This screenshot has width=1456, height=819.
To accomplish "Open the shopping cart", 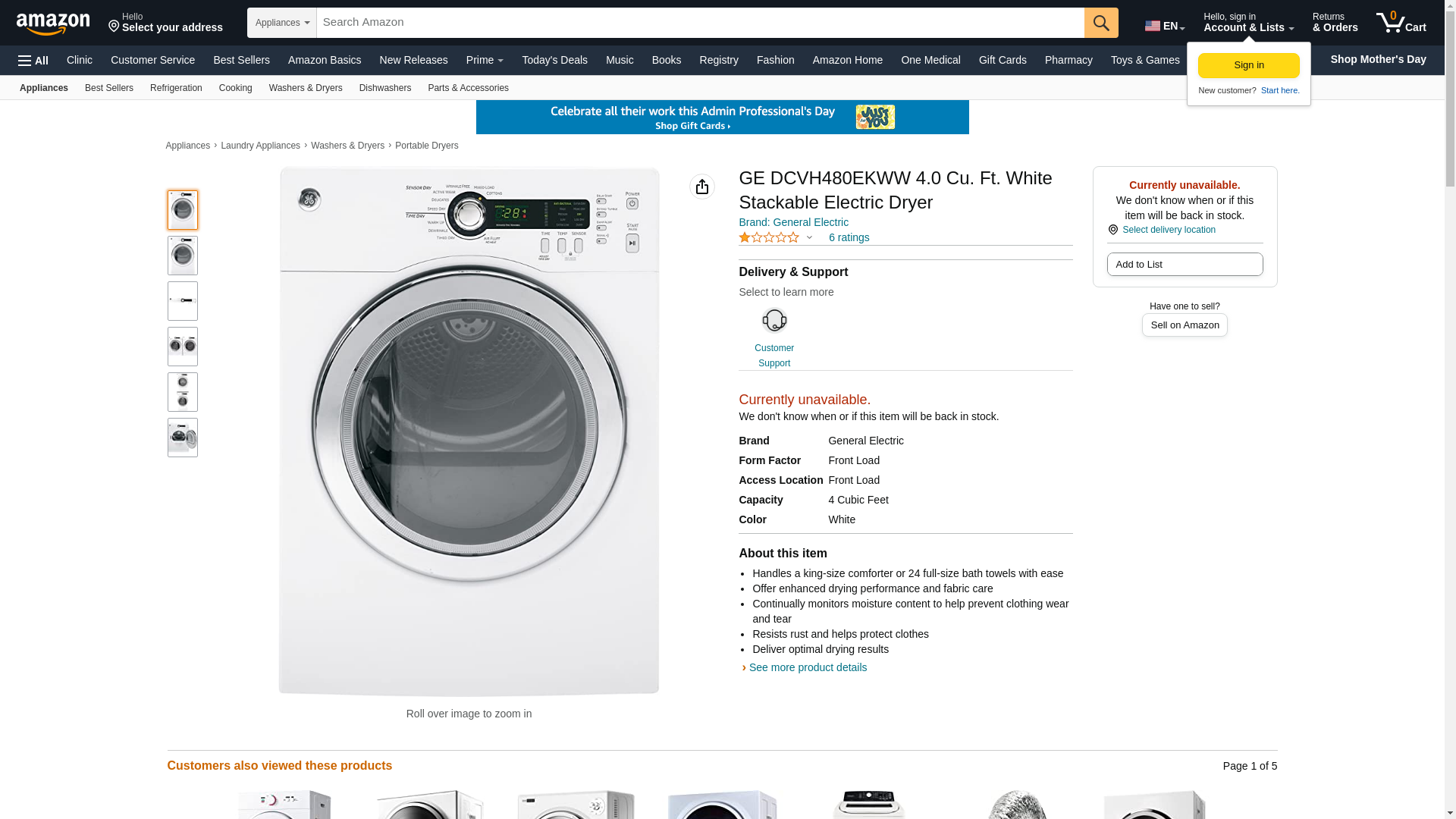I will point(1401,23).
